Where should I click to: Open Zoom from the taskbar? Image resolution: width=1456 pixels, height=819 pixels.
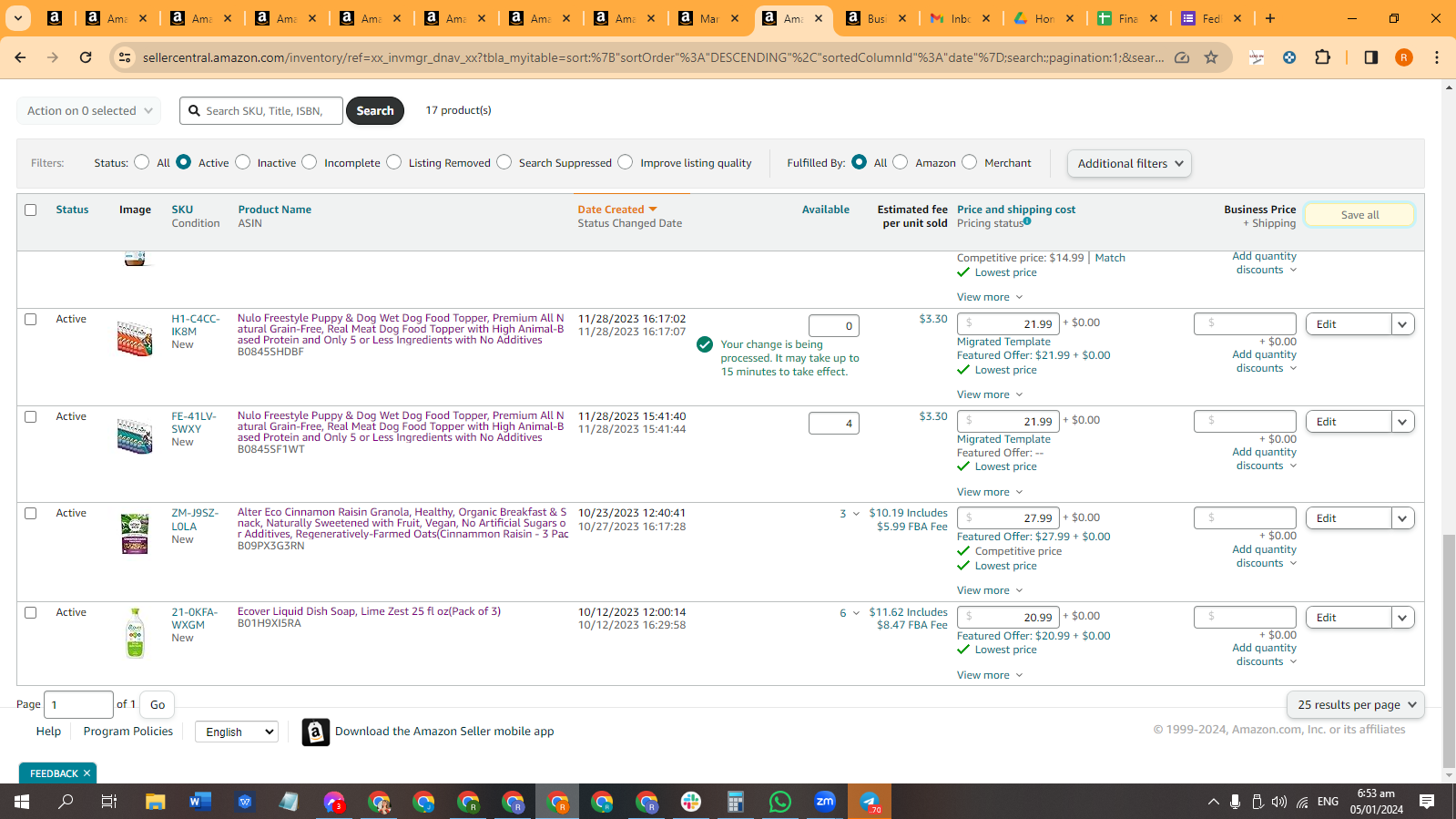[x=825, y=802]
